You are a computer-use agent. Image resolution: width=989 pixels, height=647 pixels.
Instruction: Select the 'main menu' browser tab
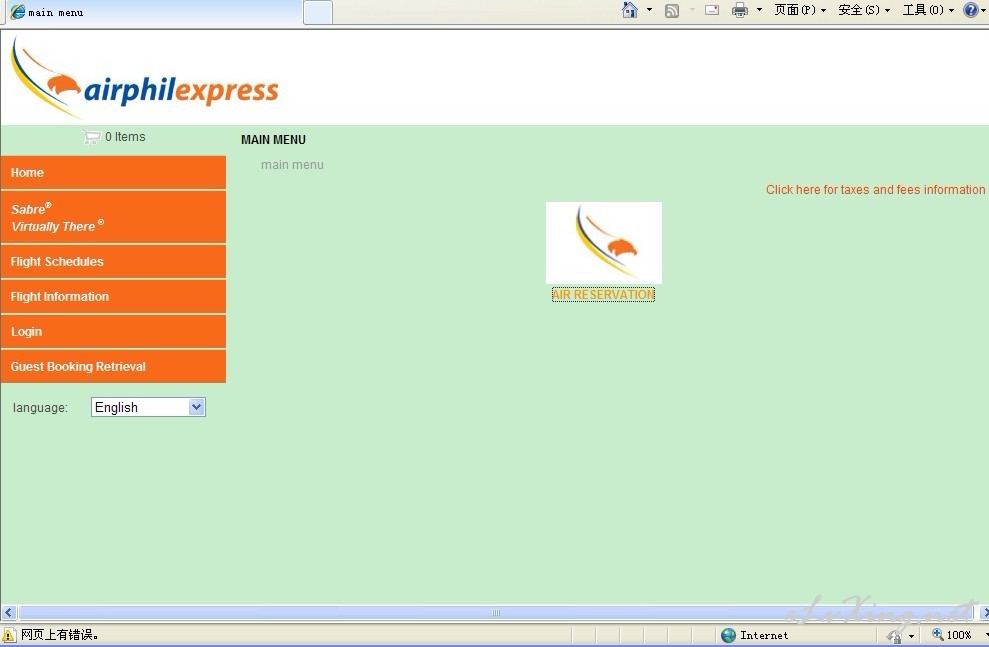151,13
